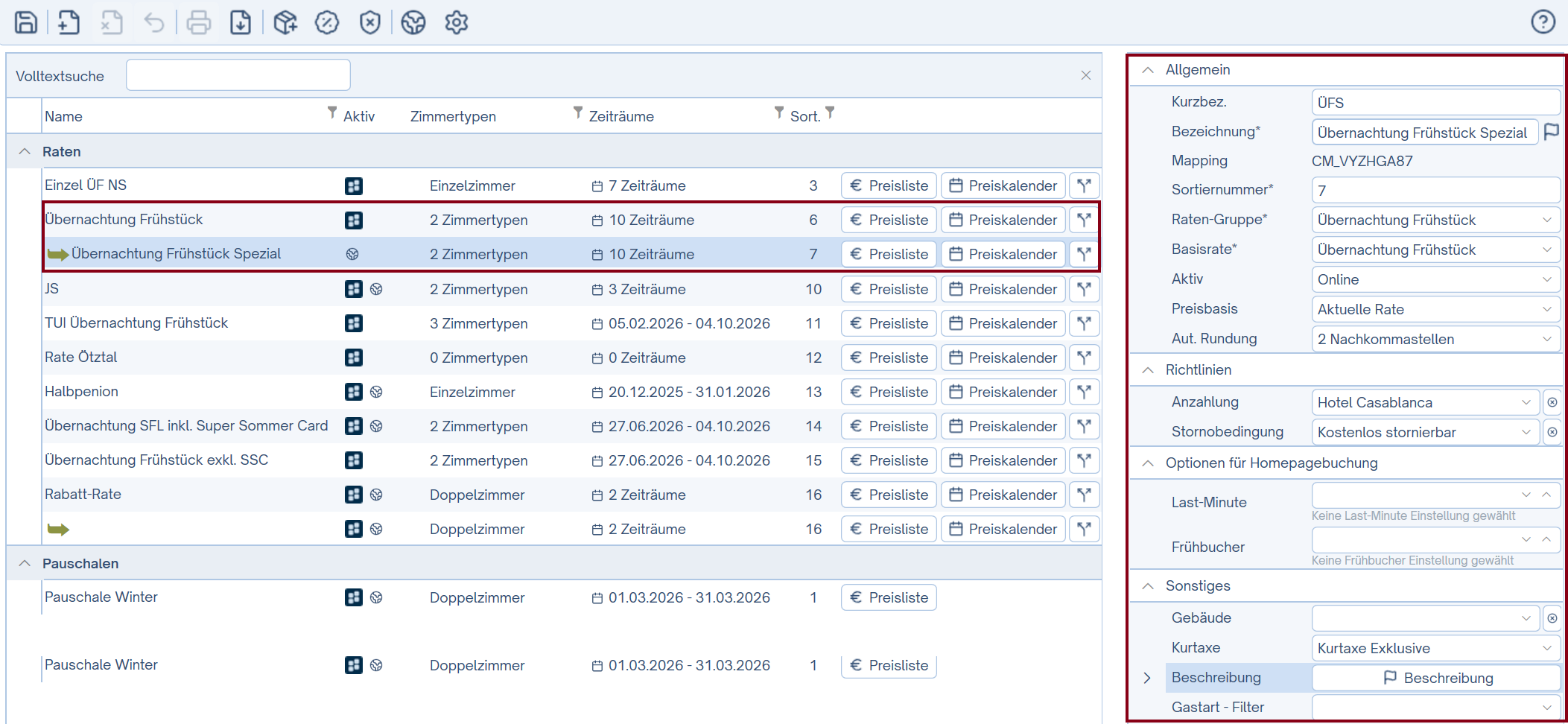Open the Stornobedingung dropdown
The height and width of the screenshot is (724, 1568).
[x=1424, y=432]
